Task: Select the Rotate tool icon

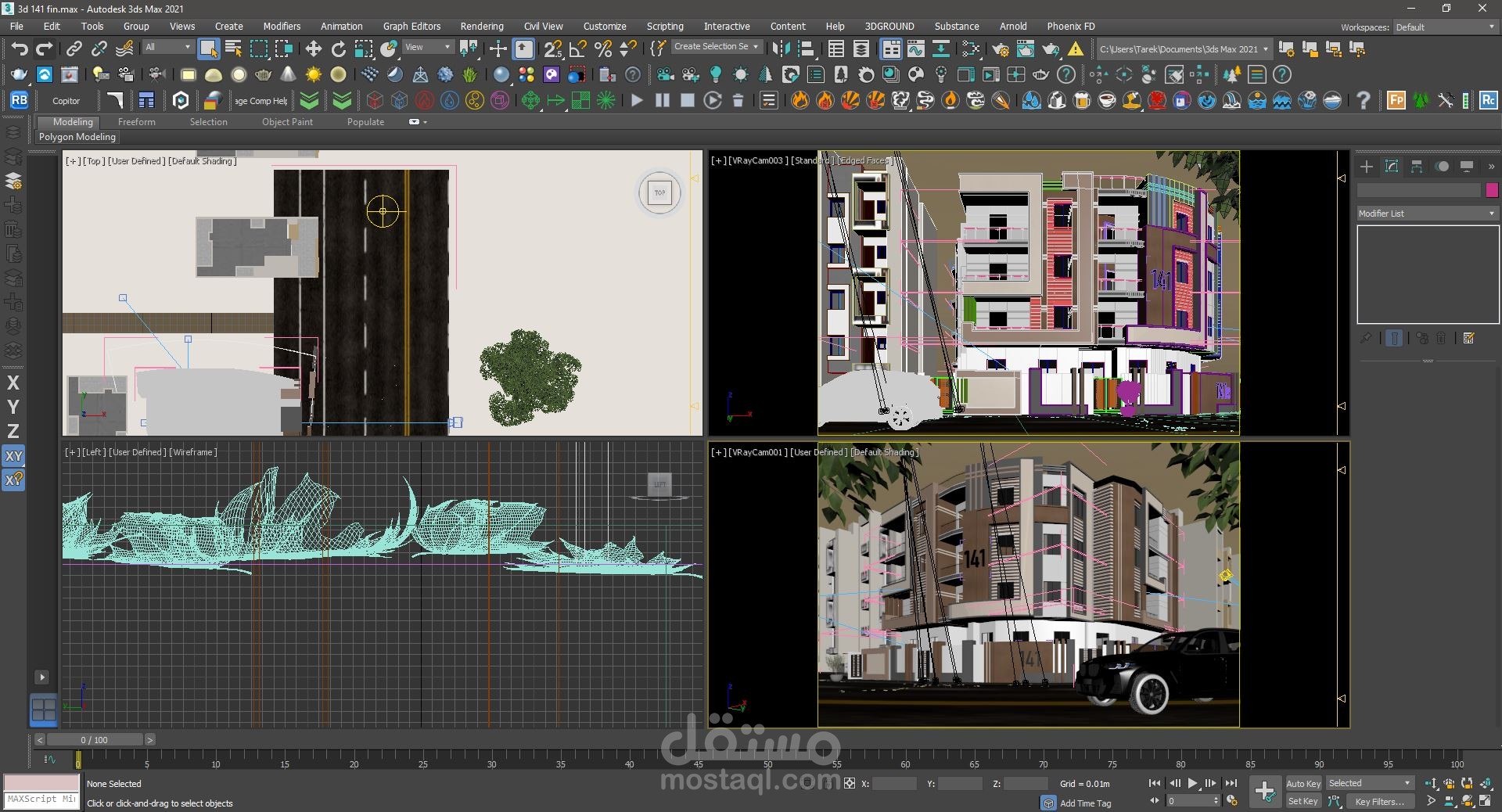Action: (338, 49)
